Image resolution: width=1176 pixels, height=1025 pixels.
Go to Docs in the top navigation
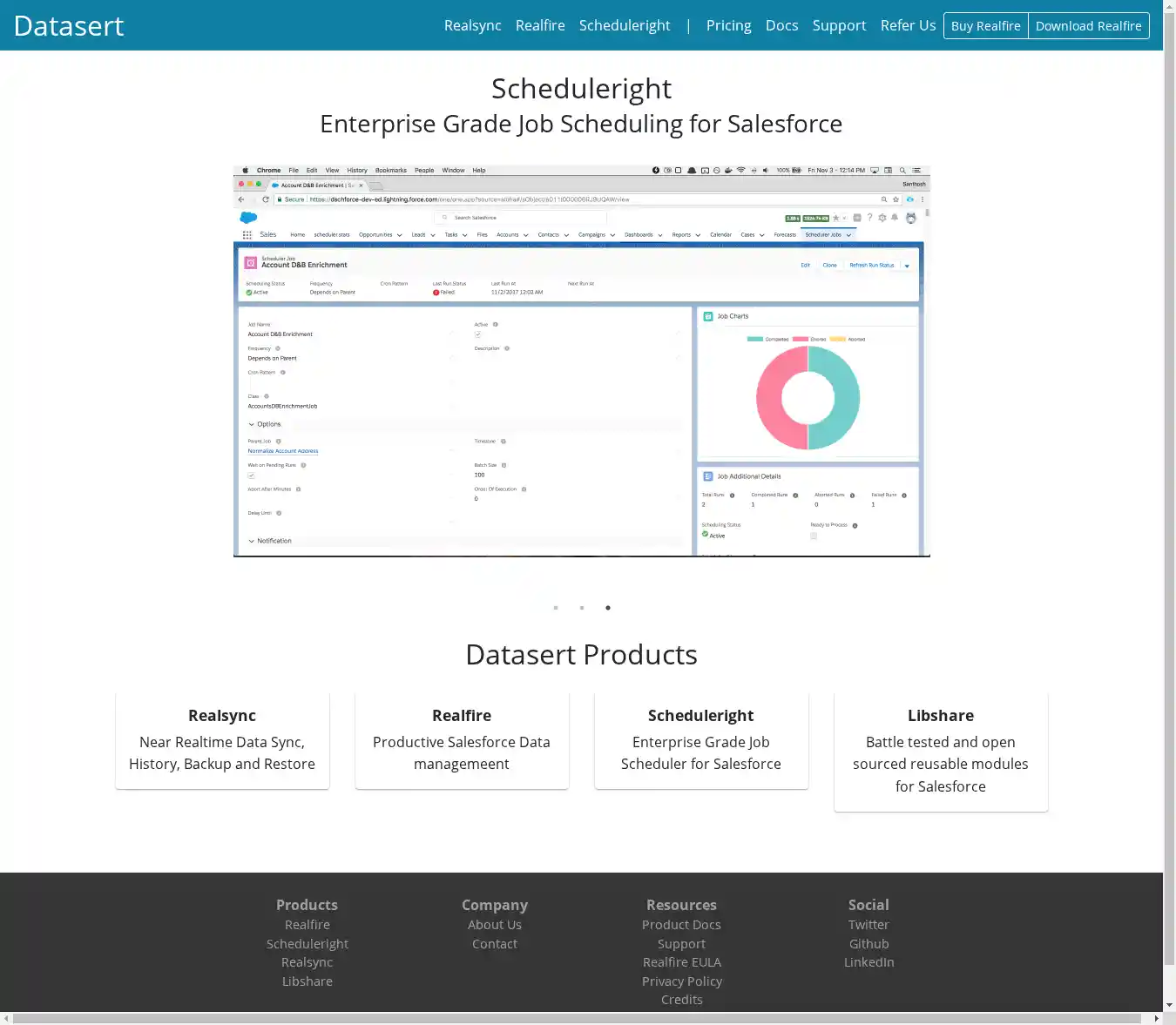[781, 25]
